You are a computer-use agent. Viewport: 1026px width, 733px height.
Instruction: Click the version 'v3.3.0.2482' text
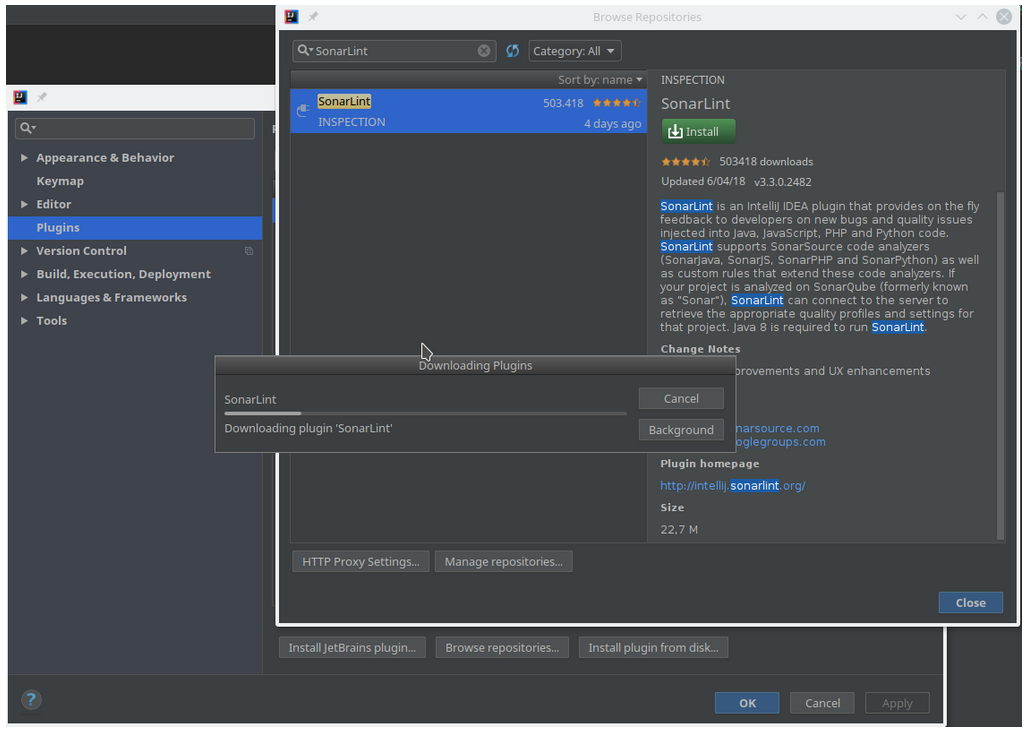tap(783, 182)
